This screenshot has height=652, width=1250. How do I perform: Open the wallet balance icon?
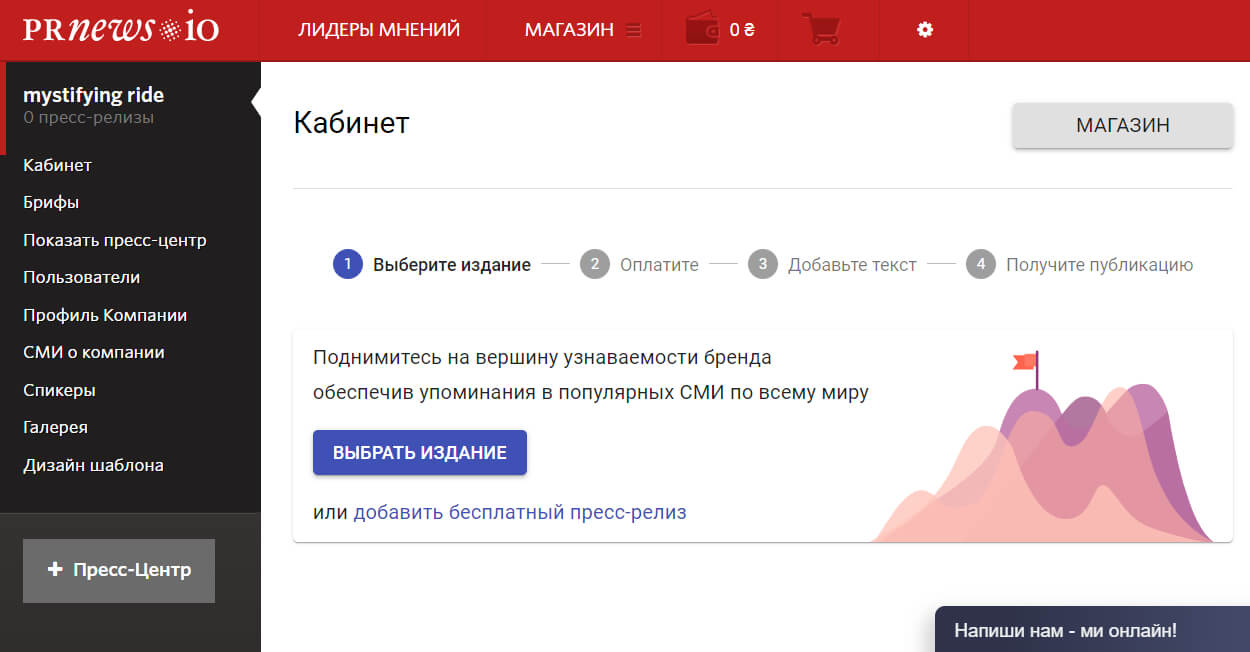[x=703, y=30]
